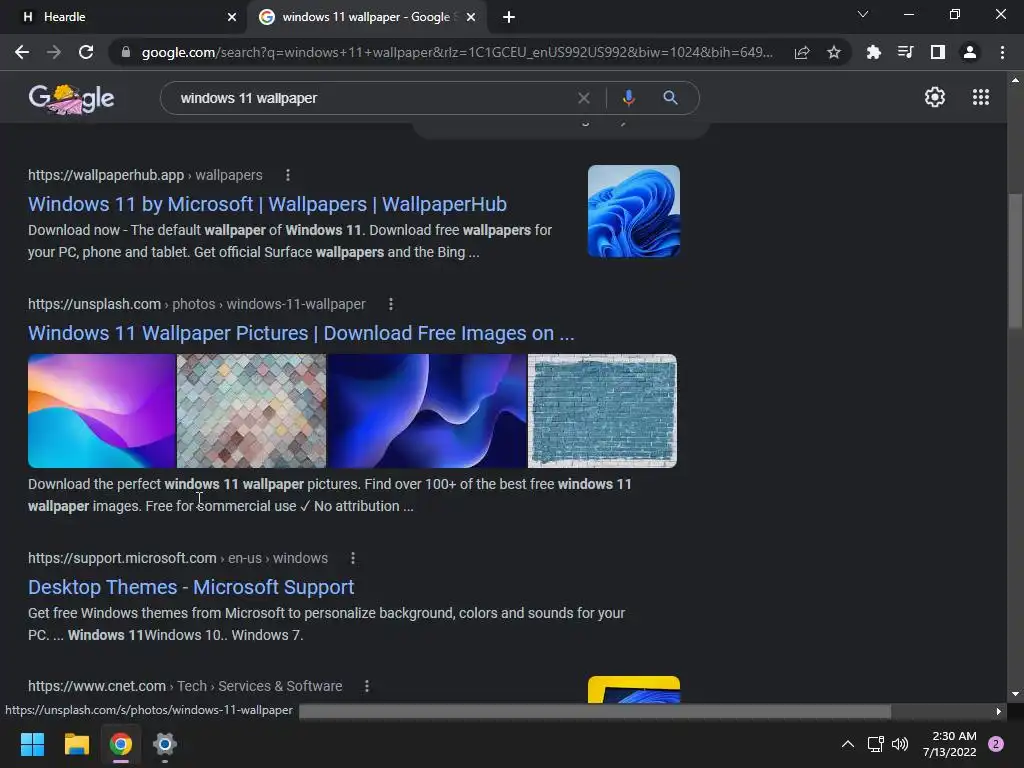The image size is (1024, 768).
Task: Click the vertical page scrollbar thumb
Action: 1015,261
